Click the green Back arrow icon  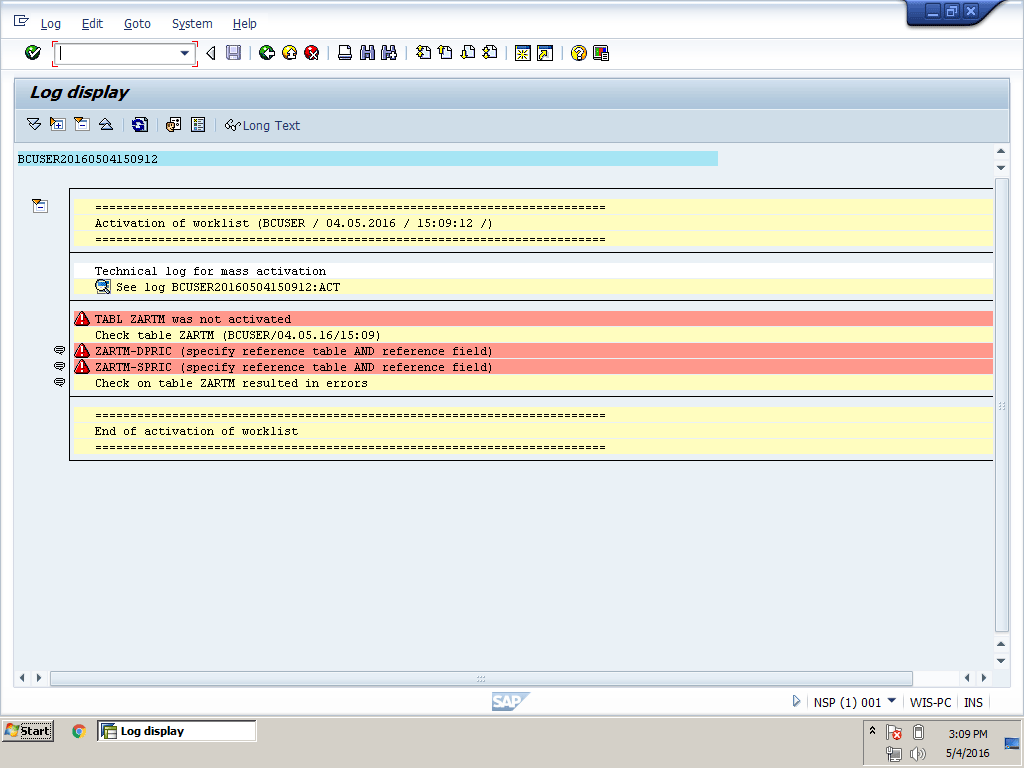(x=266, y=53)
